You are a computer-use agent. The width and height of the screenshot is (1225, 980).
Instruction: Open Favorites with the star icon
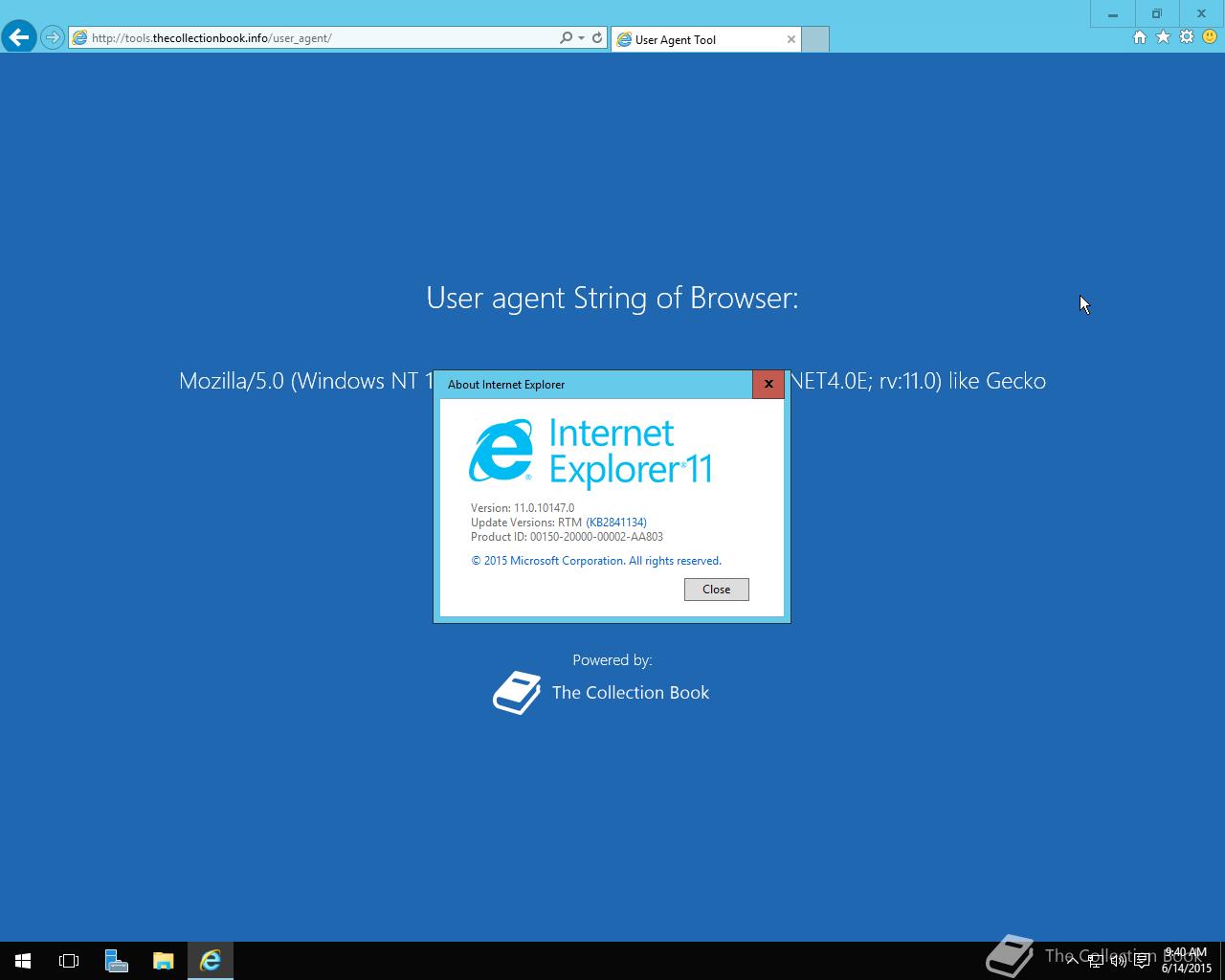(1163, 37)
